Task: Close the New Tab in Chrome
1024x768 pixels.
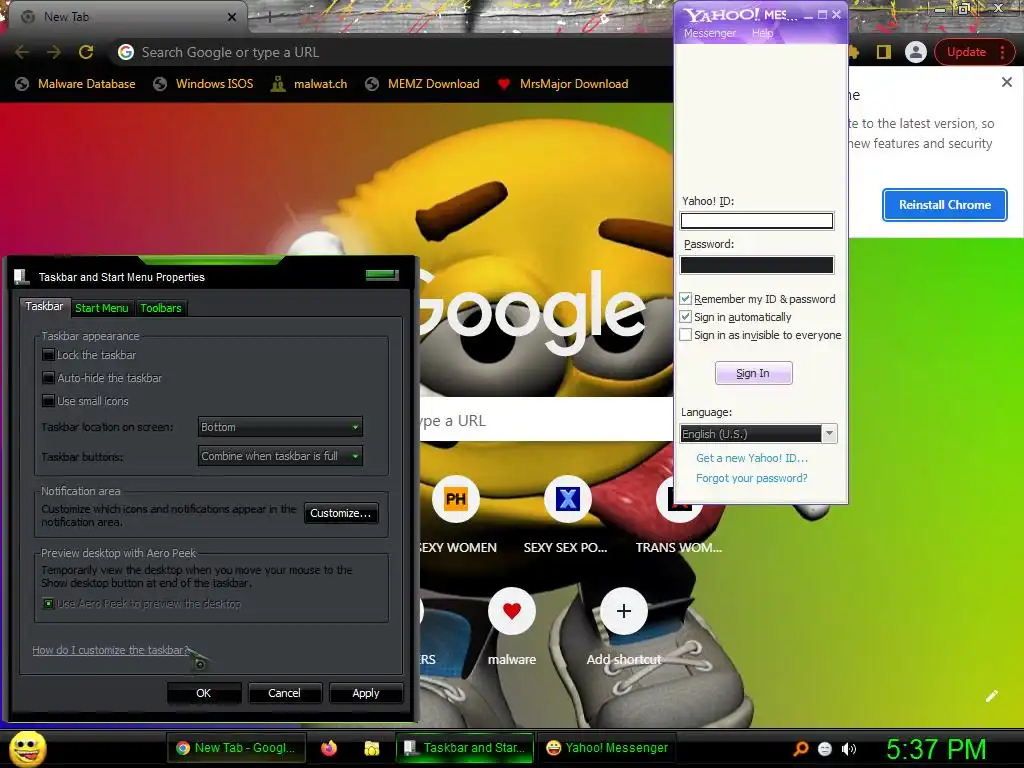Action: tap(231, 17)
